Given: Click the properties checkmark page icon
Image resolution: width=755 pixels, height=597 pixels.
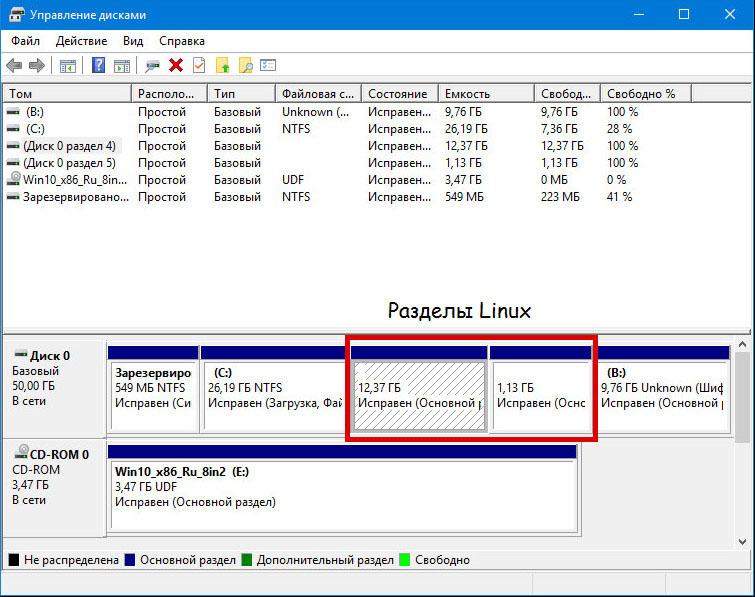Looking at the screenshot, I should coord(199,65).
